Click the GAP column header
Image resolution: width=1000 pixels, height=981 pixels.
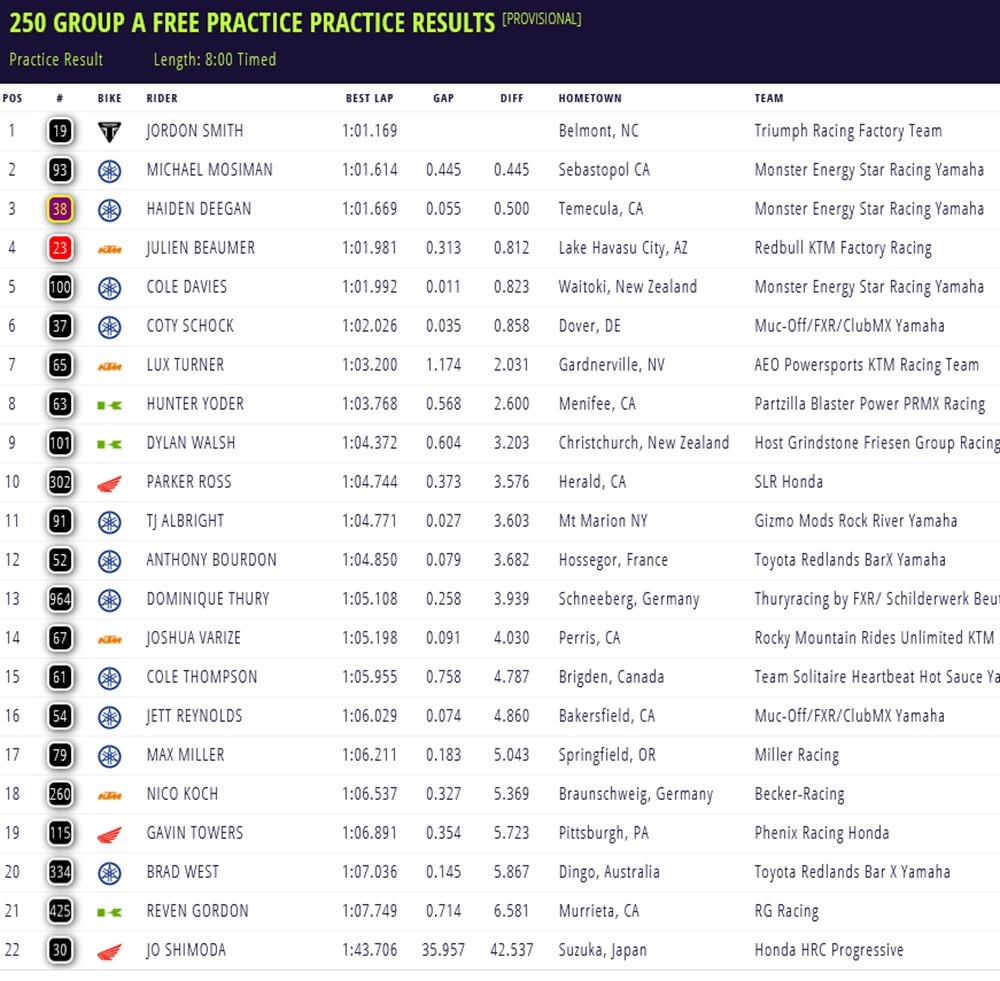(x=443, y=98)
